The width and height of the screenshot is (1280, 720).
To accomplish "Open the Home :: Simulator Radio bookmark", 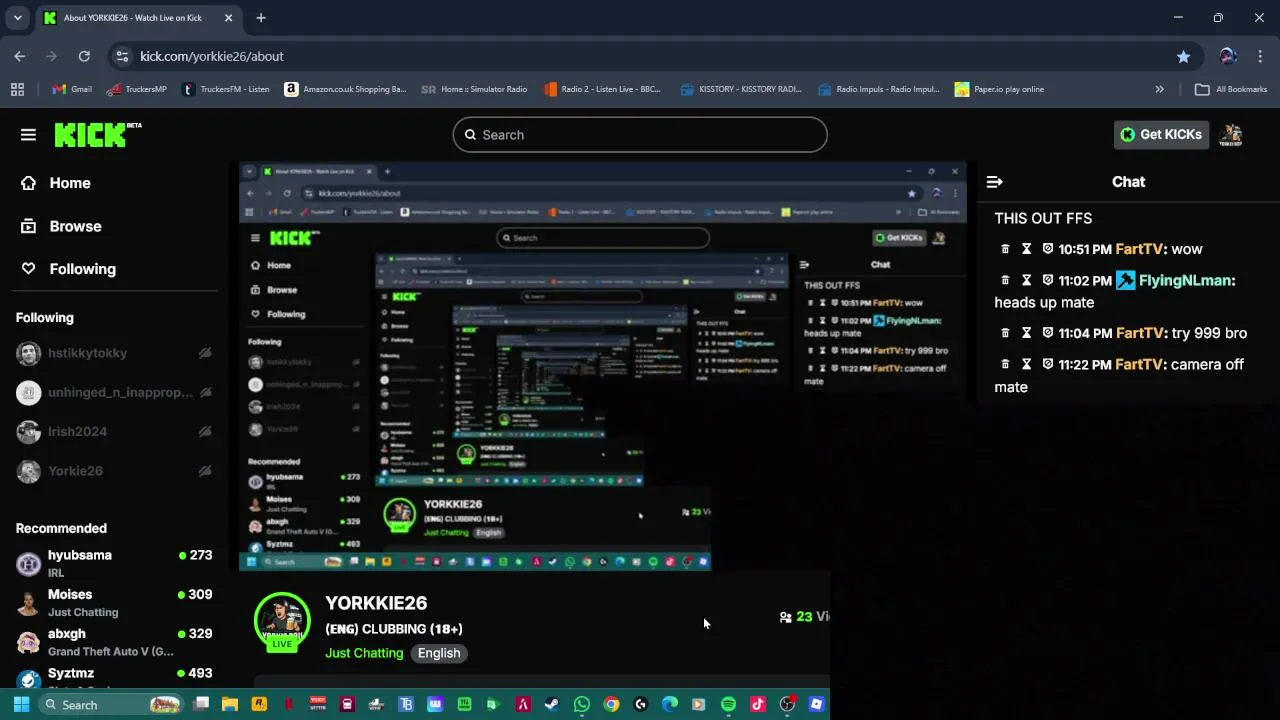I will 475,89.
